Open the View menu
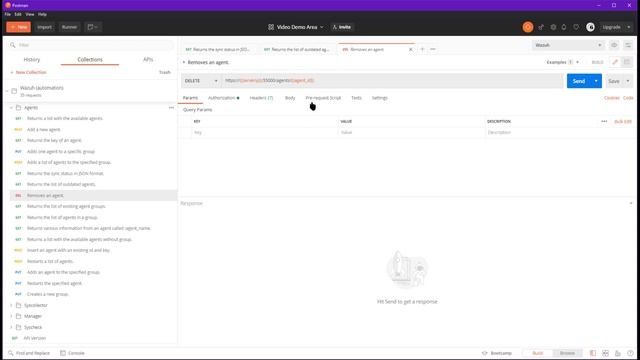This screenshot has width=640, height=360. click(x=30, y=14)
